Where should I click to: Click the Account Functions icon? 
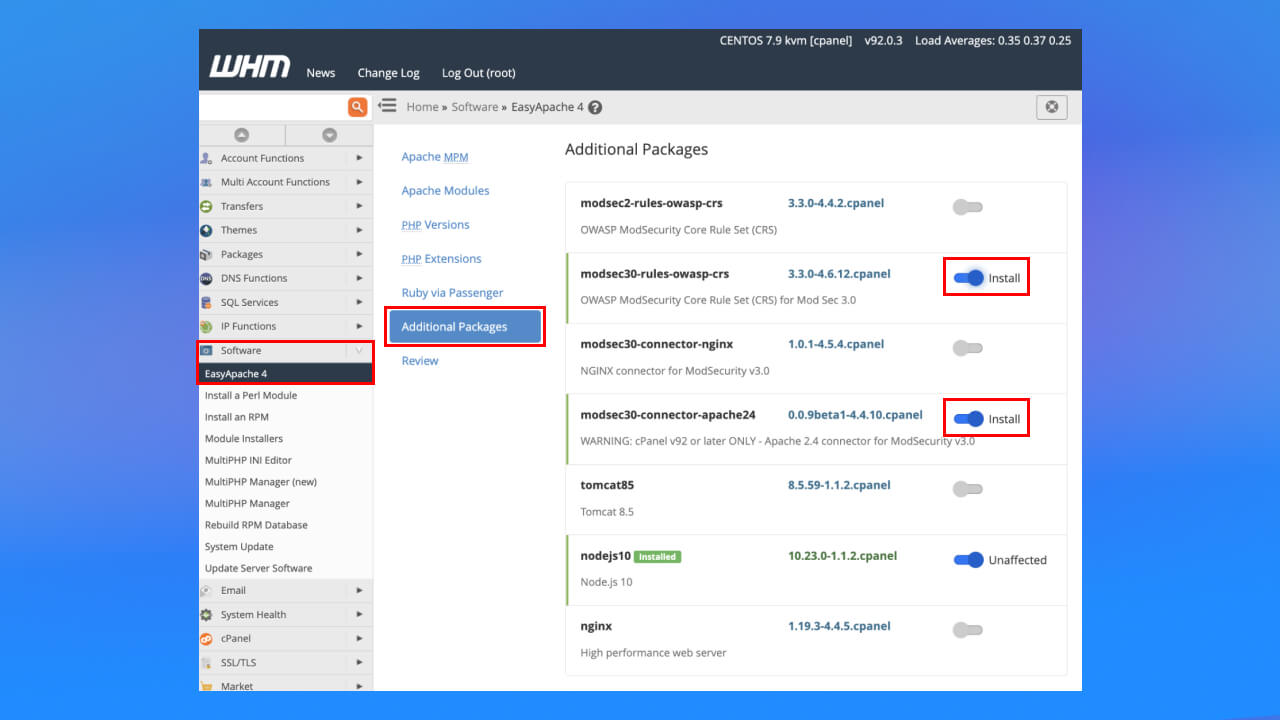[206, 158]
